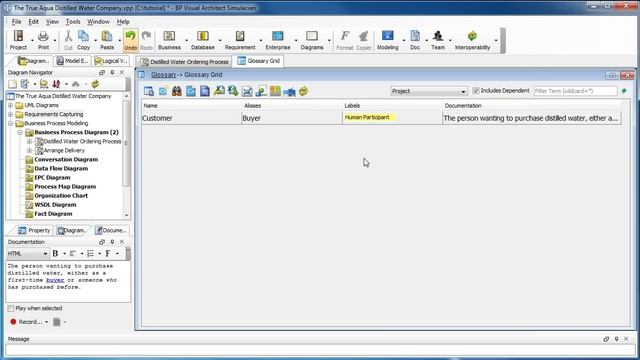Open the Project scope dropdown
Screen dimensions: 640x360
pos(429,91)
